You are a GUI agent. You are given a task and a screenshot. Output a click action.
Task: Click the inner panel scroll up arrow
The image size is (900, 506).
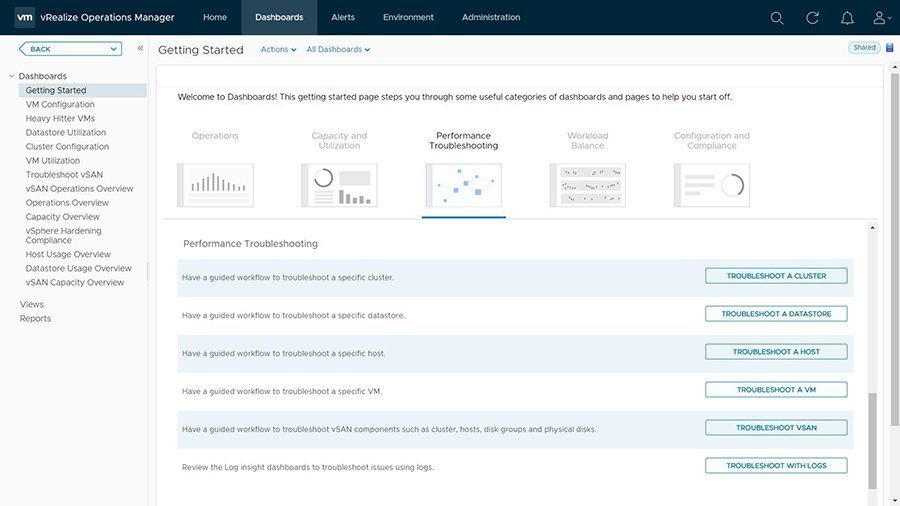(x=872, y=228)
